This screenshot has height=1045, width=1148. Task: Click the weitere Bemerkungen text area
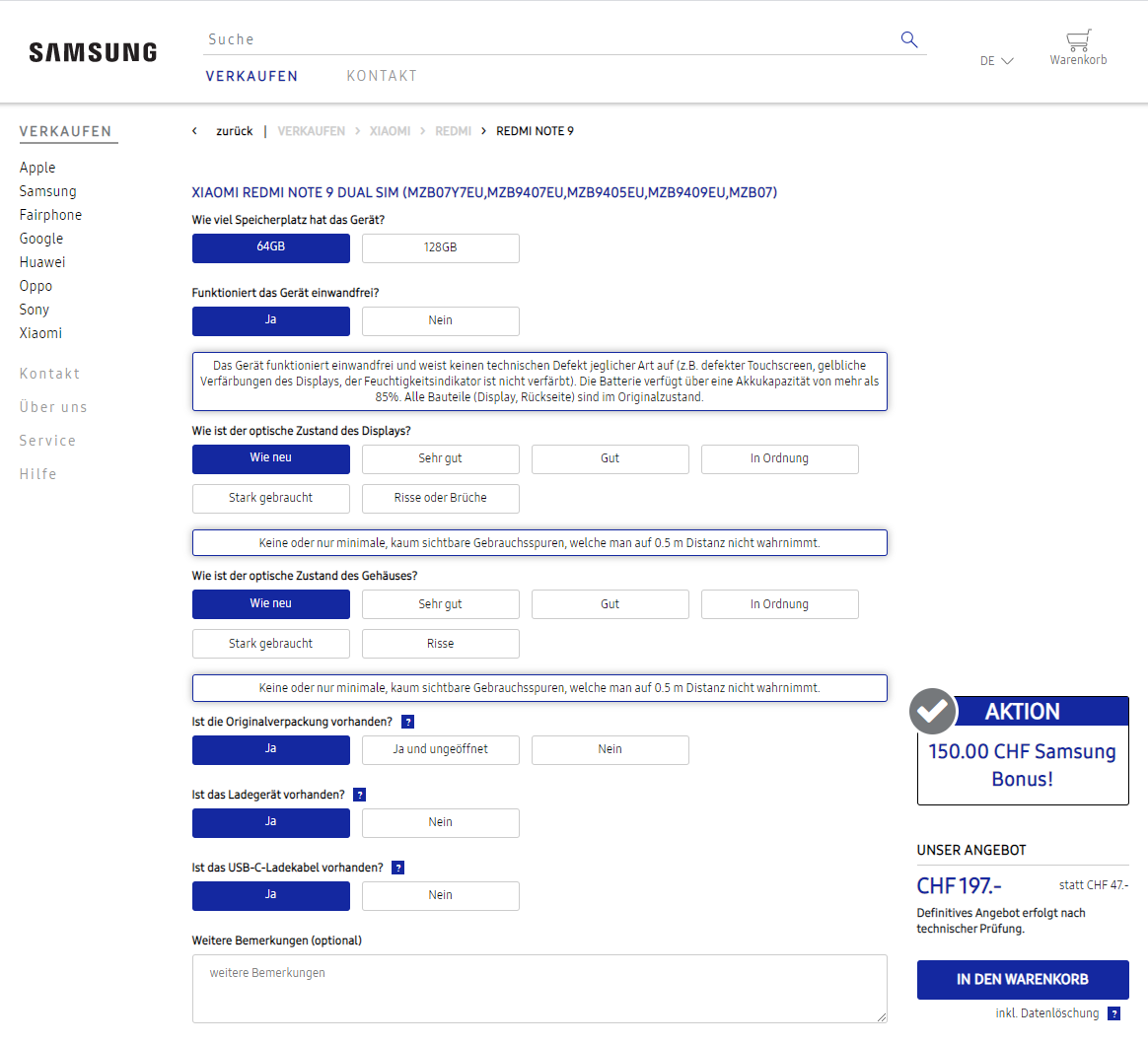(x=538, y=988)
